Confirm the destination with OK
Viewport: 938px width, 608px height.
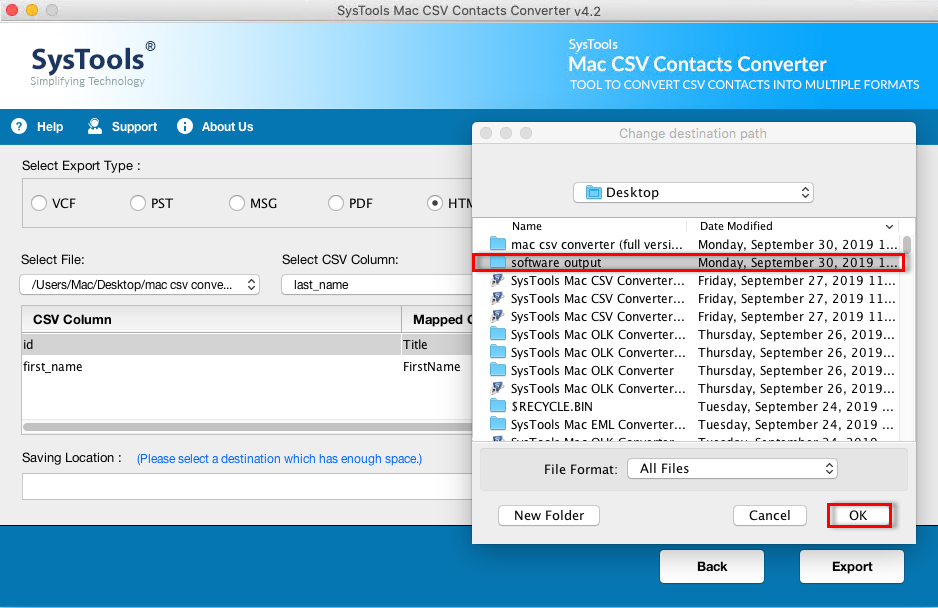[x=859, y=515]
